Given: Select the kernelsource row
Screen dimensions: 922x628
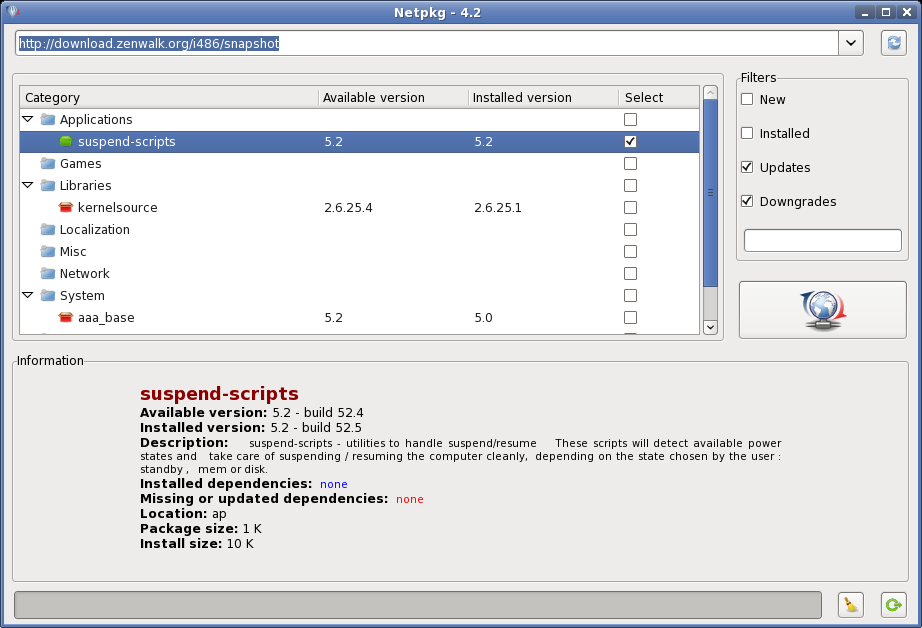Looking at the screenshot, I should (359, 208).
